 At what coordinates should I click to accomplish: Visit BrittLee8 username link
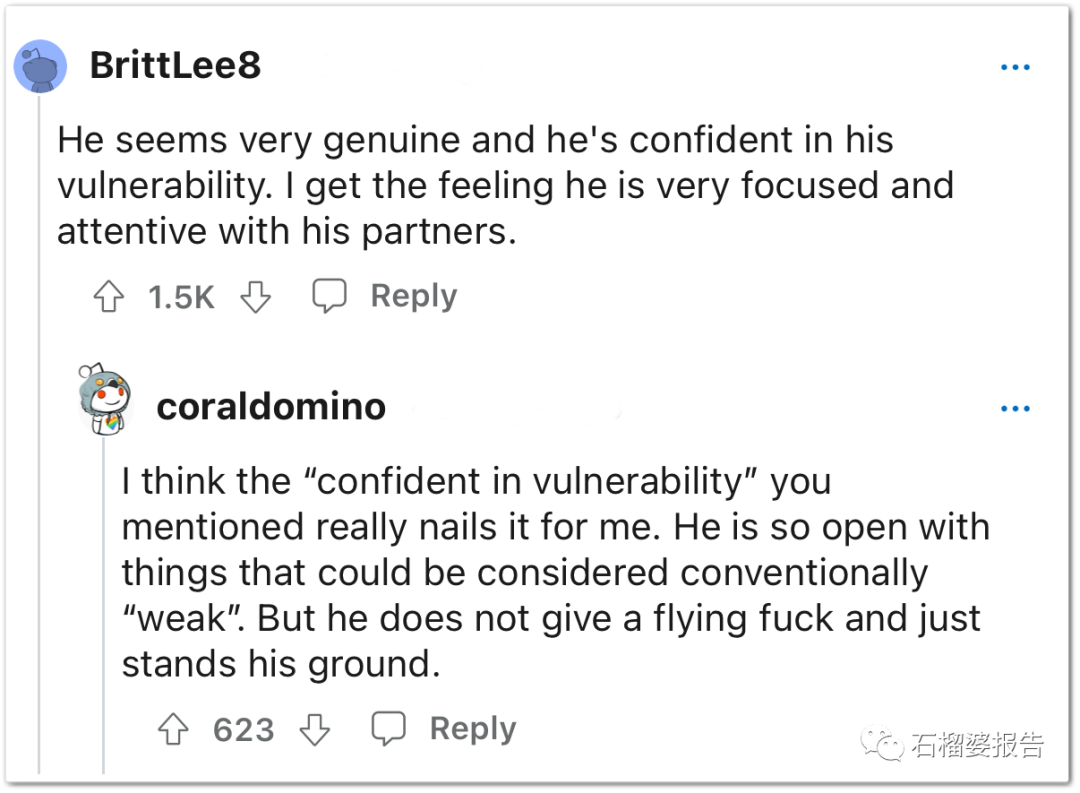coord(176,65)
